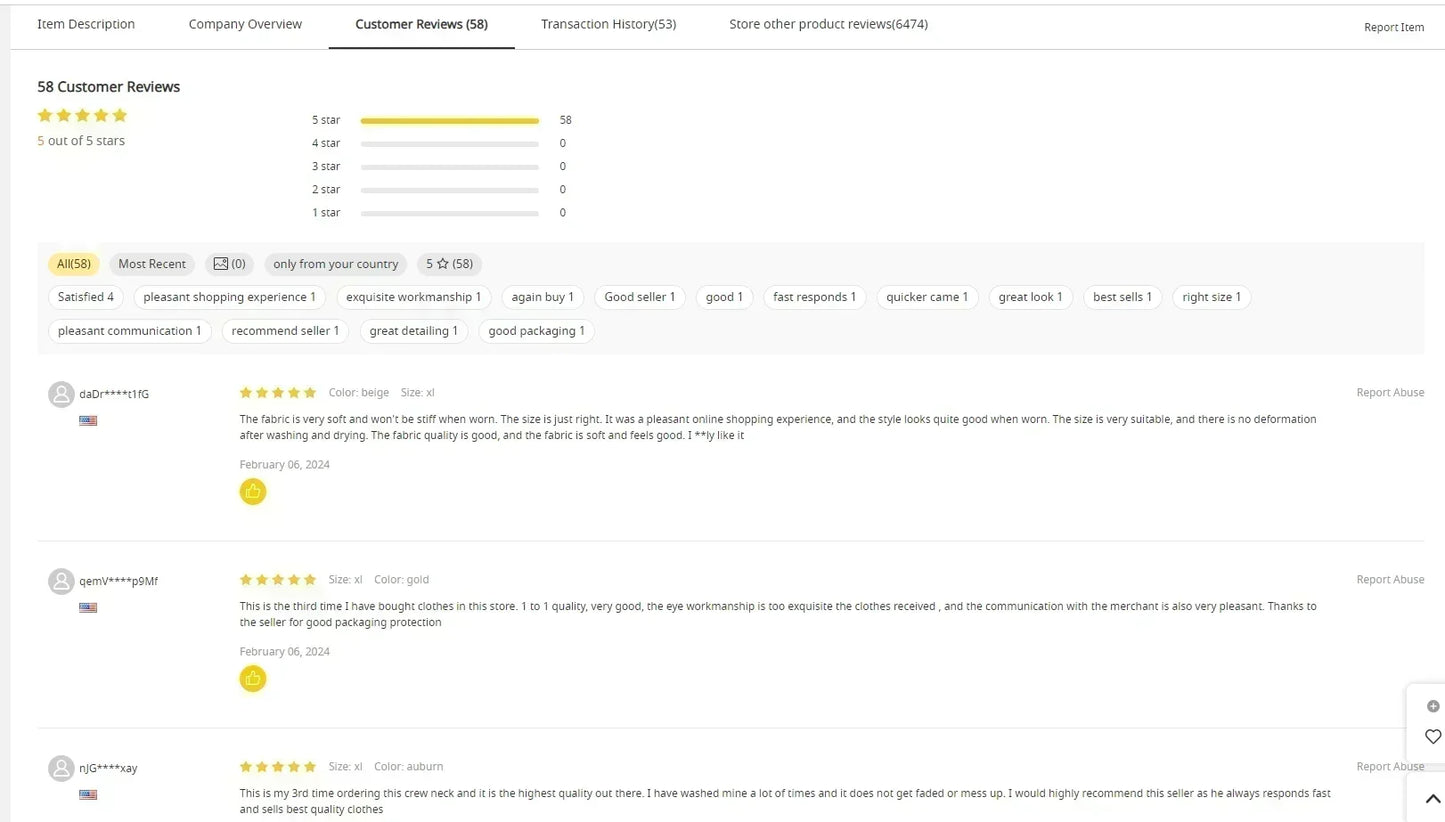This screenshot has height=822, width=1445.
Task: Toggle 'only from your country' filter
Action: (335, 264)
